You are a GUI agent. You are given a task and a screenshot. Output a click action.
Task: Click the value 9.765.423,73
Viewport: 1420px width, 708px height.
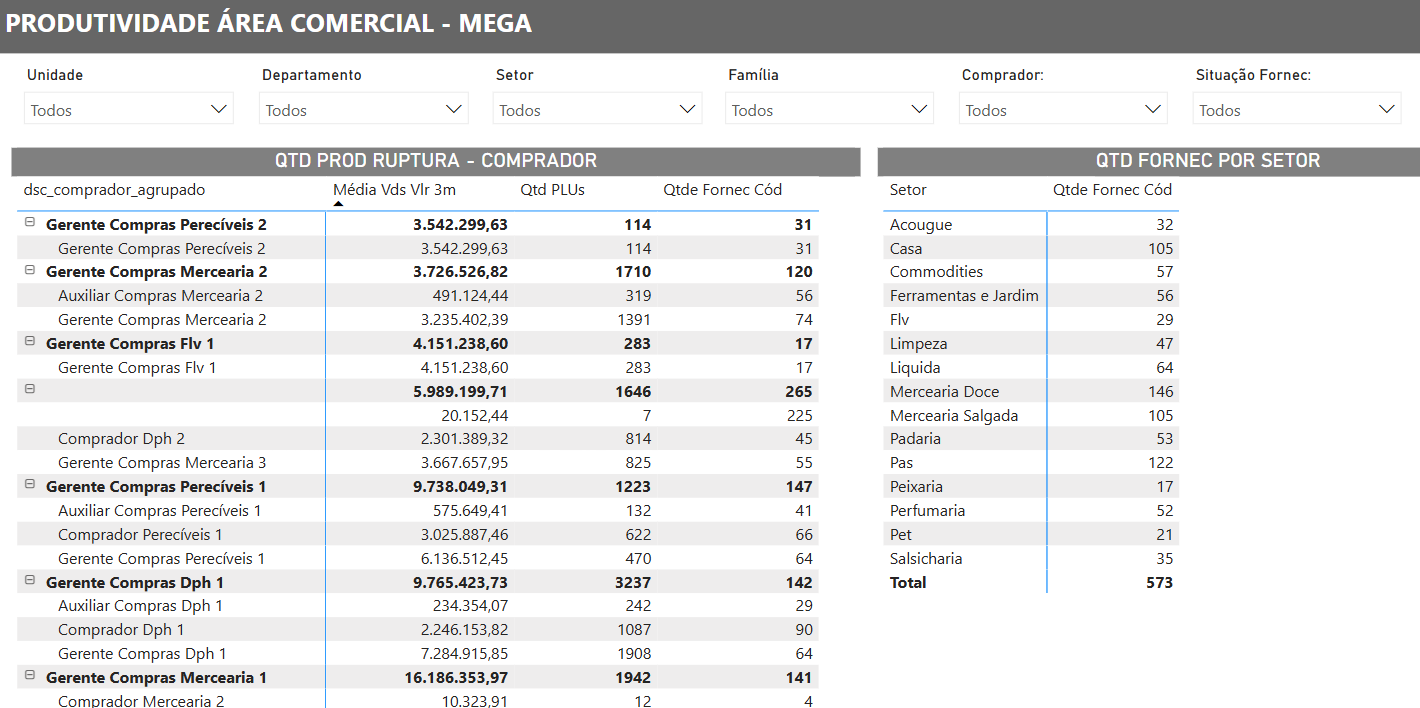[x=460, y=582]
